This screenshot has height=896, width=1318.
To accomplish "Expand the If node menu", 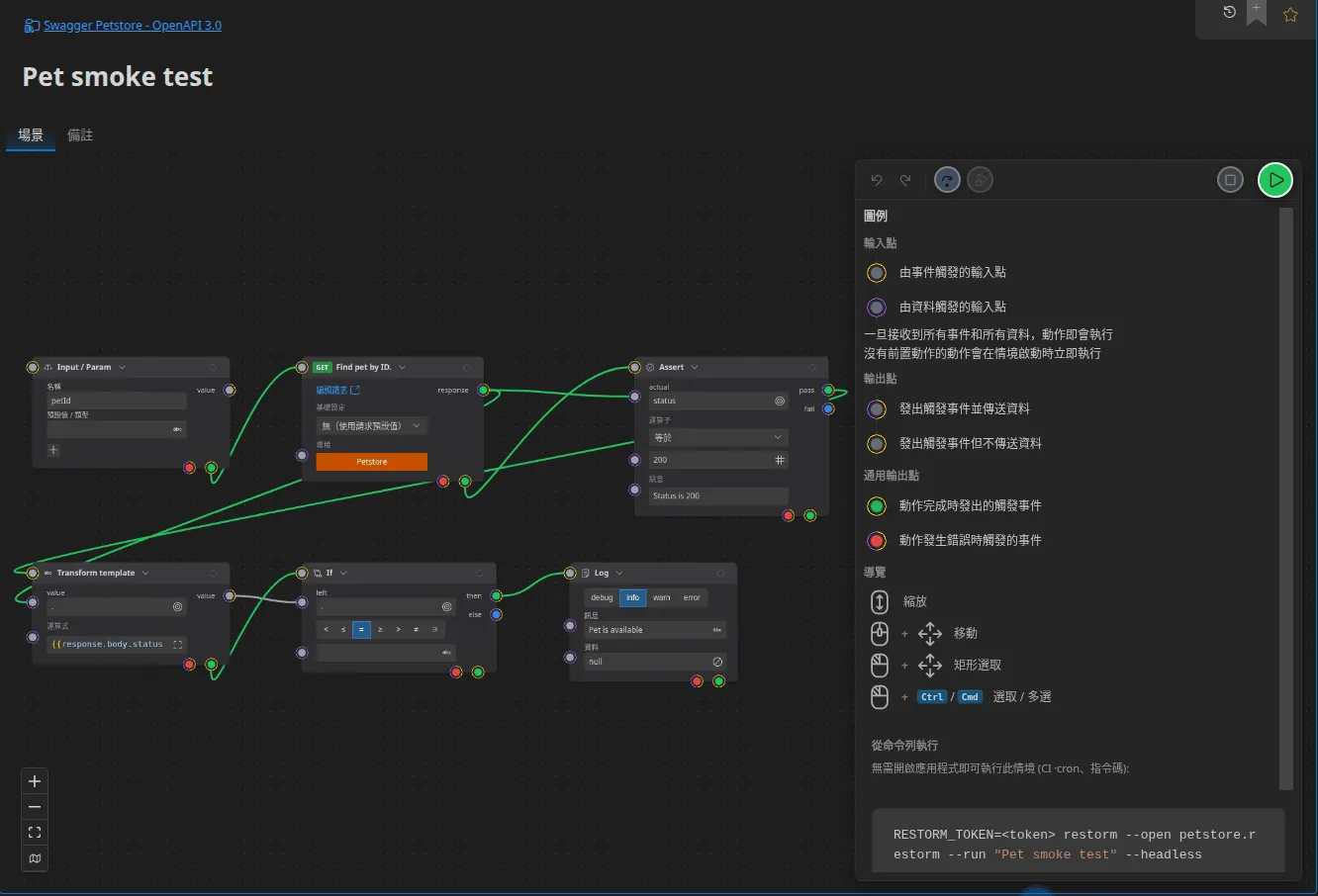I will pyautogui.click(x=343, y=573).
